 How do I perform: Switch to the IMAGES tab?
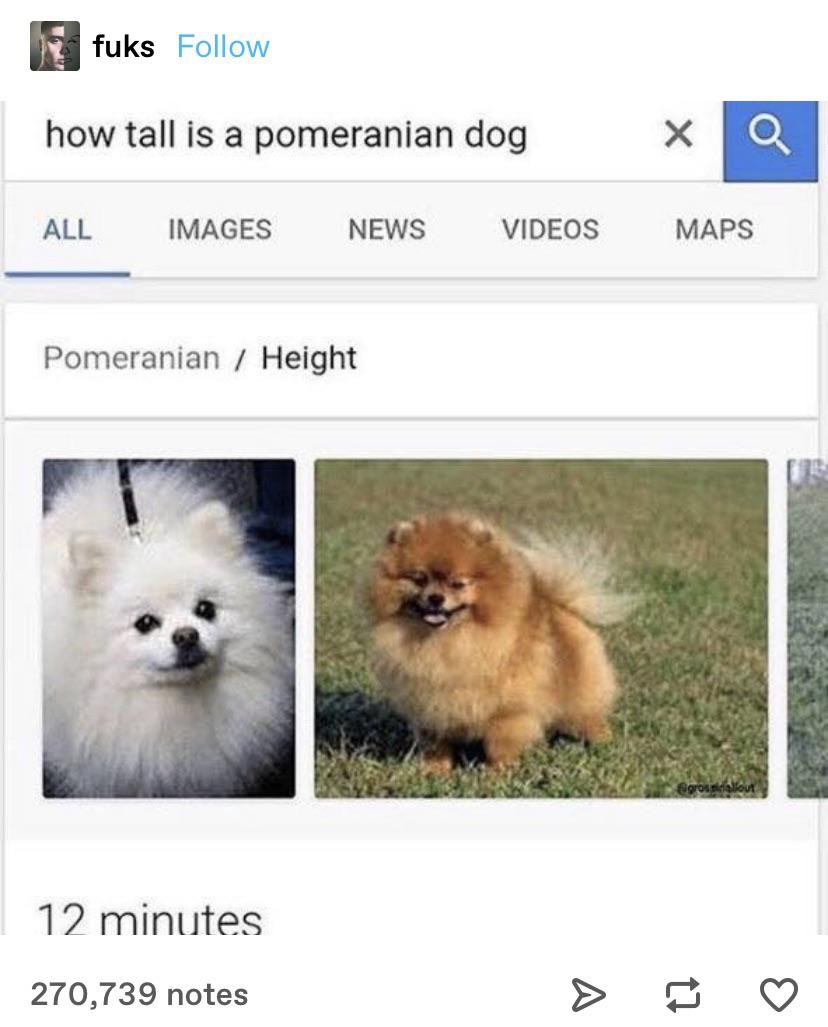219,229
